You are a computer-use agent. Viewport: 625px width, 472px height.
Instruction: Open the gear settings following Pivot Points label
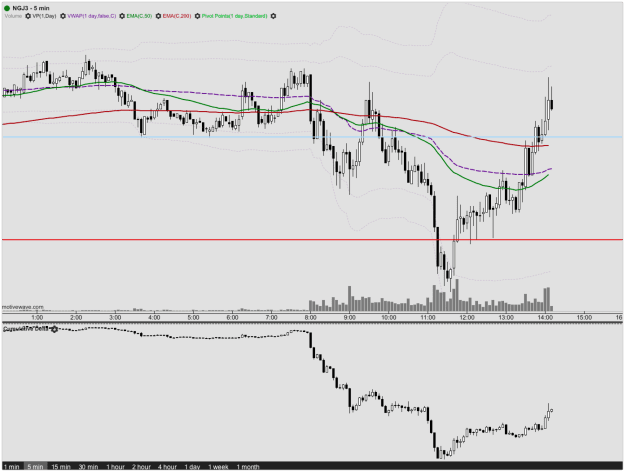(x=273, y=16)
